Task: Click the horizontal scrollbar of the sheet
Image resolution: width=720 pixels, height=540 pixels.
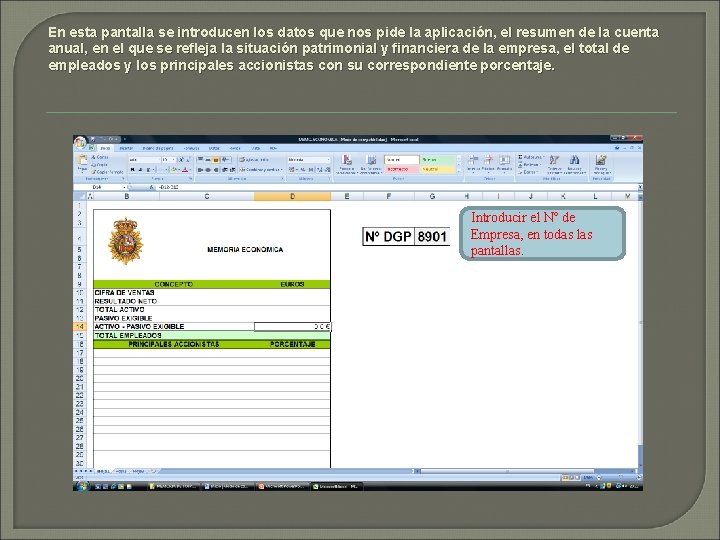Action: [507, 471]
